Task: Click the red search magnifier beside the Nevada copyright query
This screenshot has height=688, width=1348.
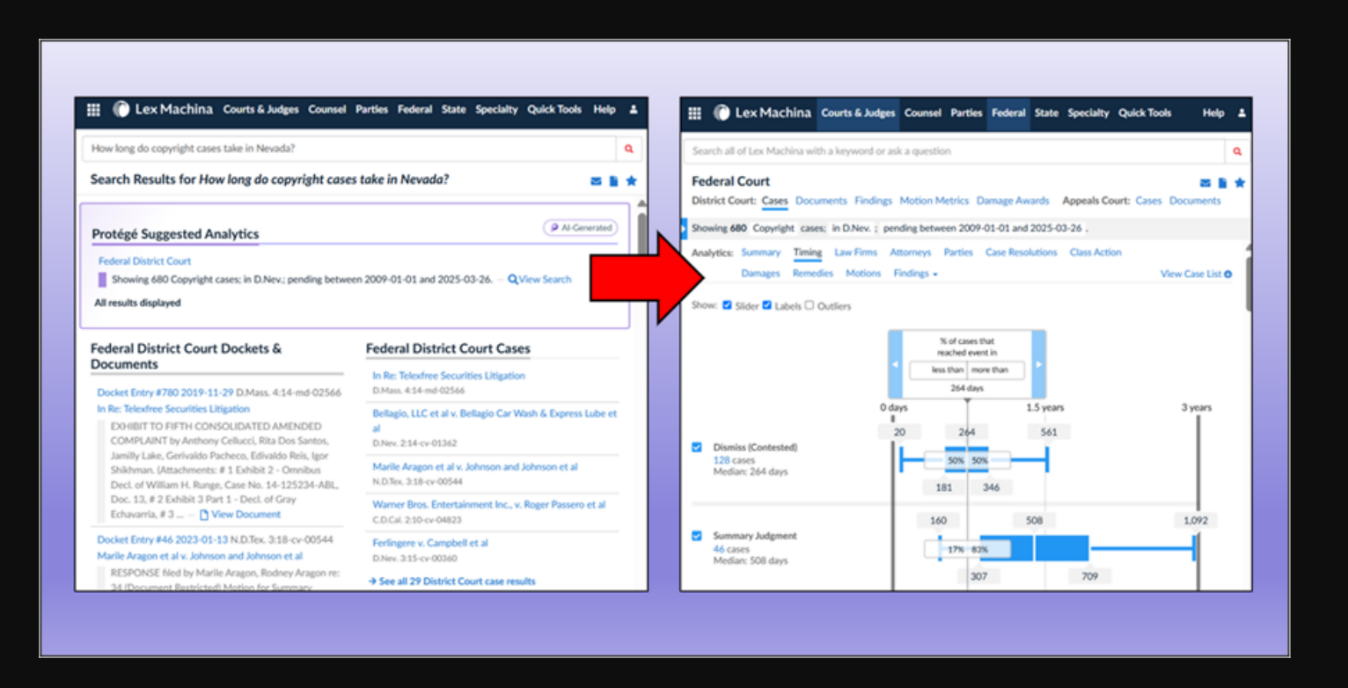Action: pyautogui.click(x=629, y=149)
